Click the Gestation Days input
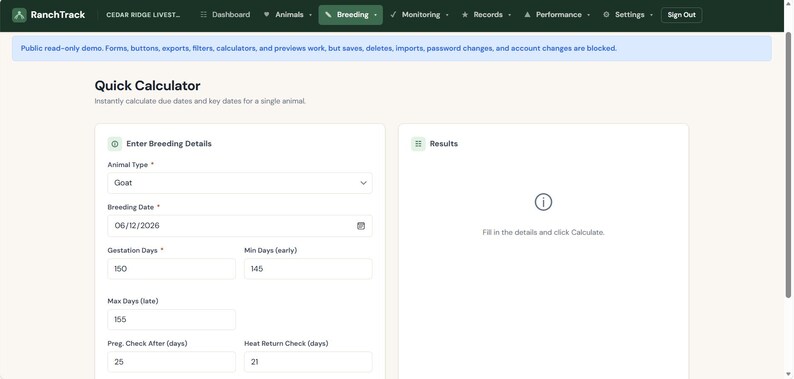794x379 pixels. tap(171, 269)
